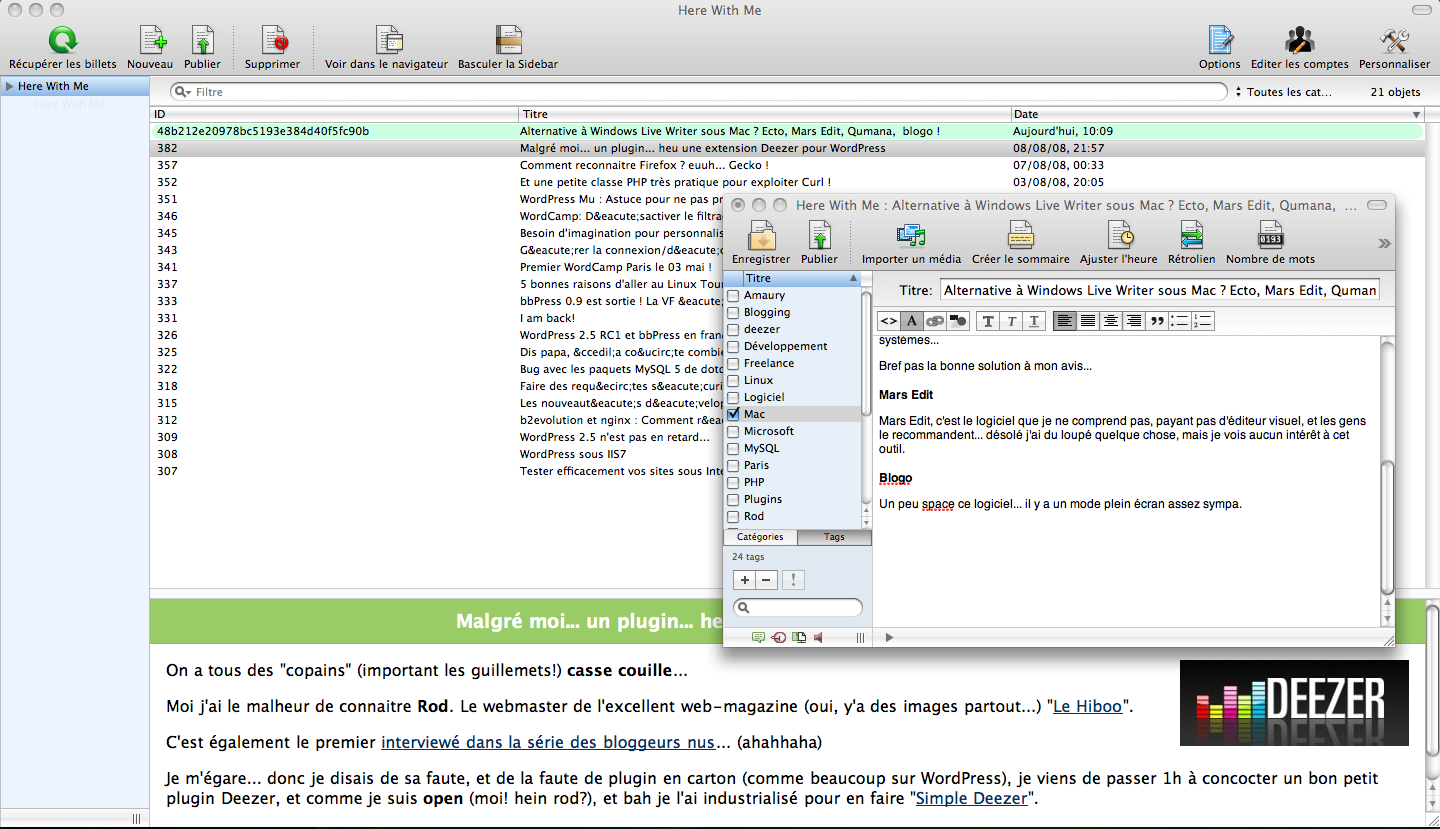Image resolution: width=1440 pixels, height=829 pixels.
Task: Click the Date column sort arrow
Action: pyautogui.click(x=1415, y=115)
